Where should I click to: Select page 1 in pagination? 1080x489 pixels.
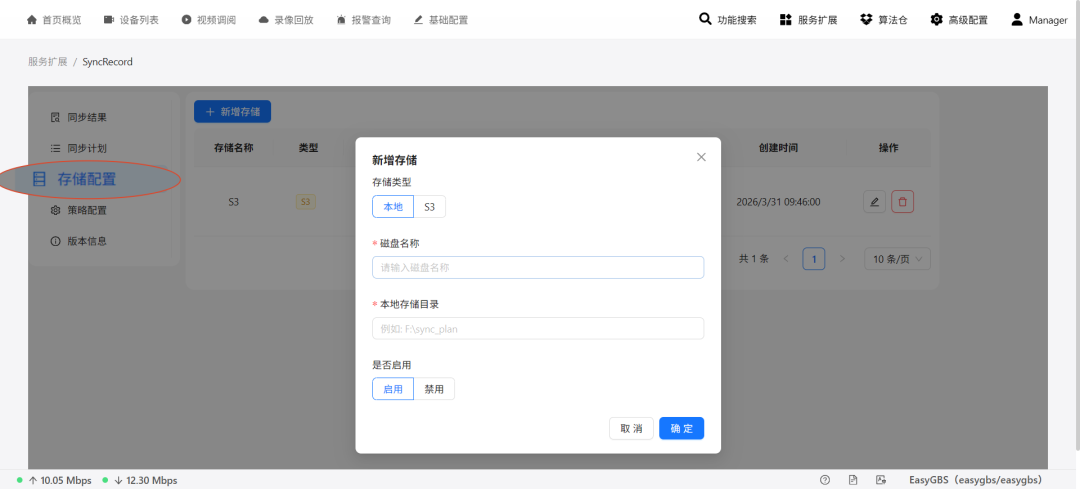(814, 259)
